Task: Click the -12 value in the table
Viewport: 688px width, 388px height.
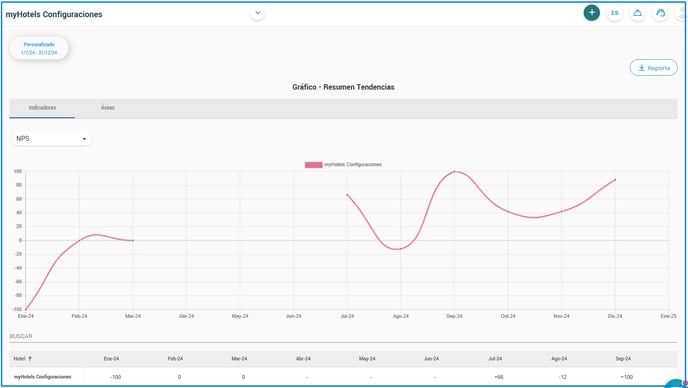Action: pyautogui.click(x=563, y=377)
